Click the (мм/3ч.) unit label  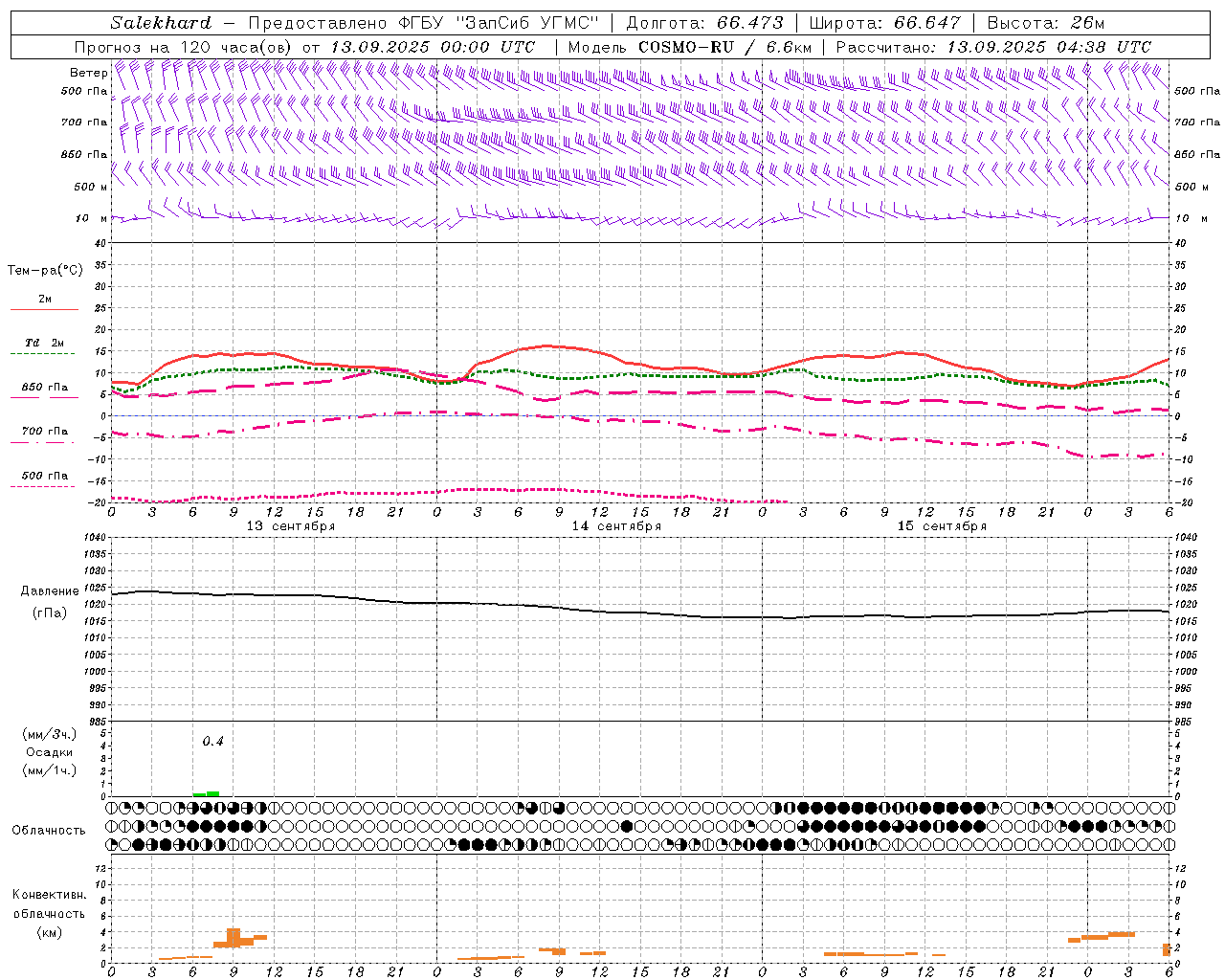(50, 734)
